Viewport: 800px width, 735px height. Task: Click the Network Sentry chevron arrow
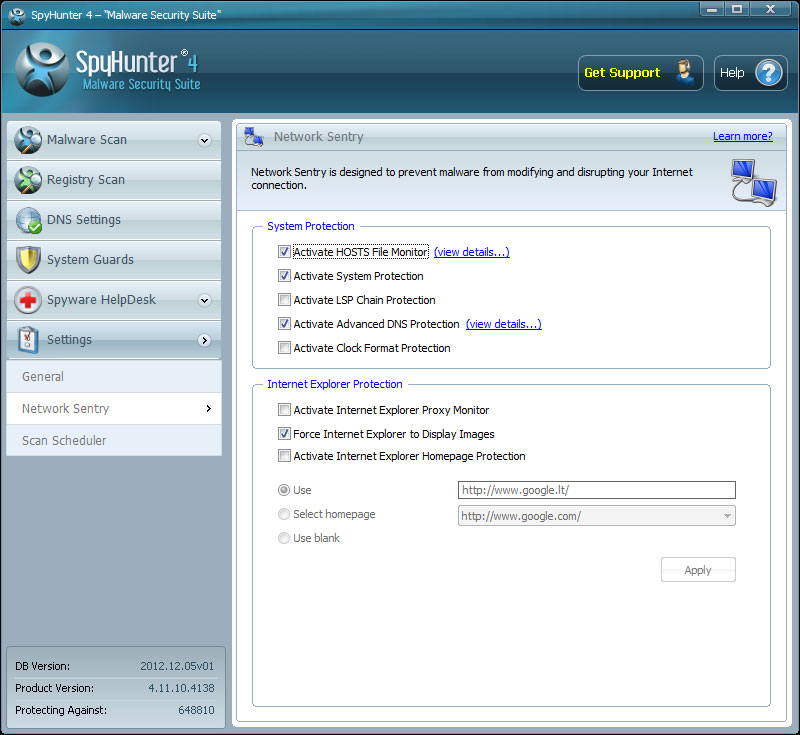(208, 409)
